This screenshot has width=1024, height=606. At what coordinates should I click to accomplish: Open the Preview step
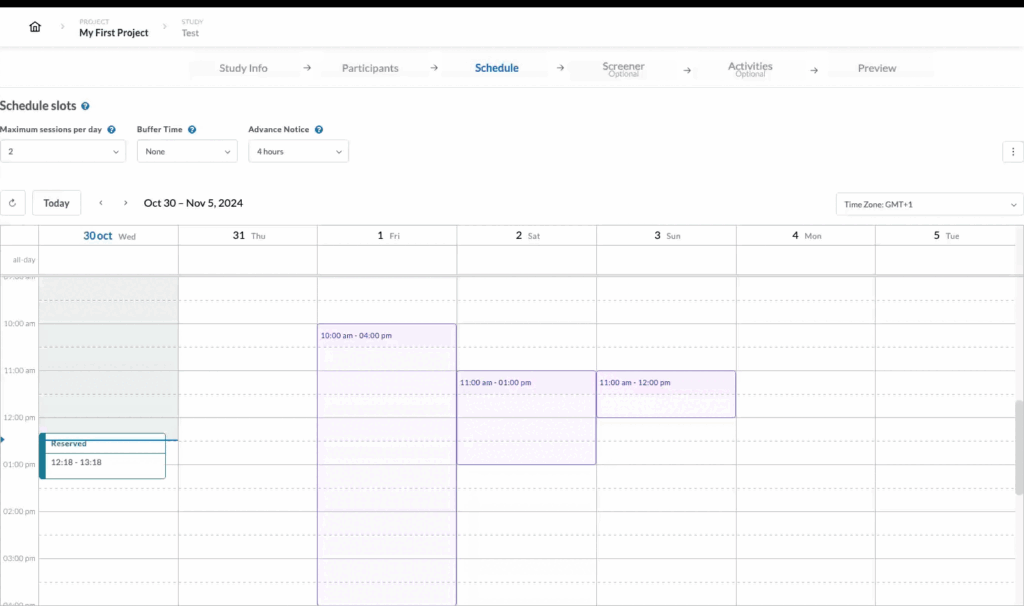point(878,68)
